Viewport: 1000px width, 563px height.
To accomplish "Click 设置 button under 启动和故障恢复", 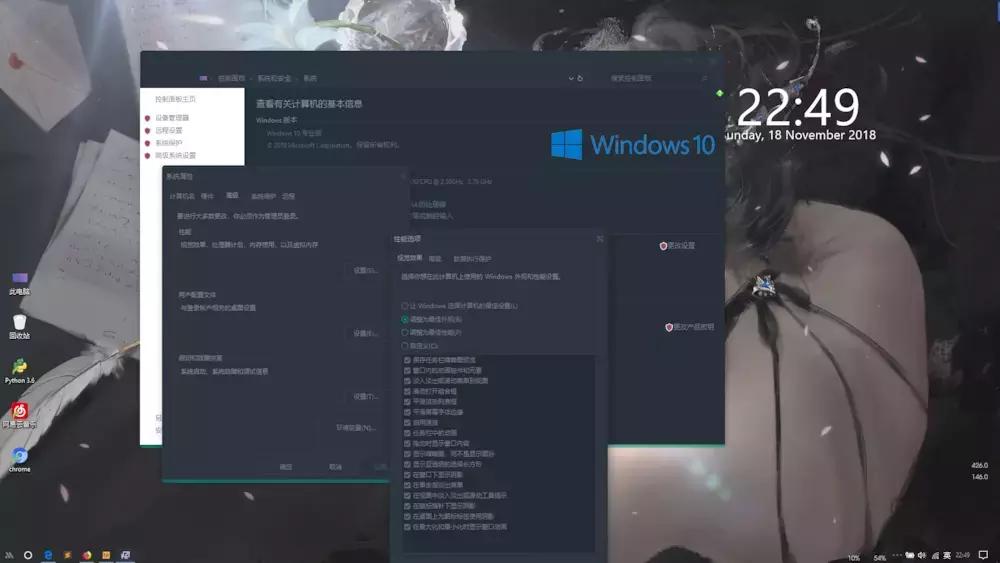I will [x=365, y=397].
